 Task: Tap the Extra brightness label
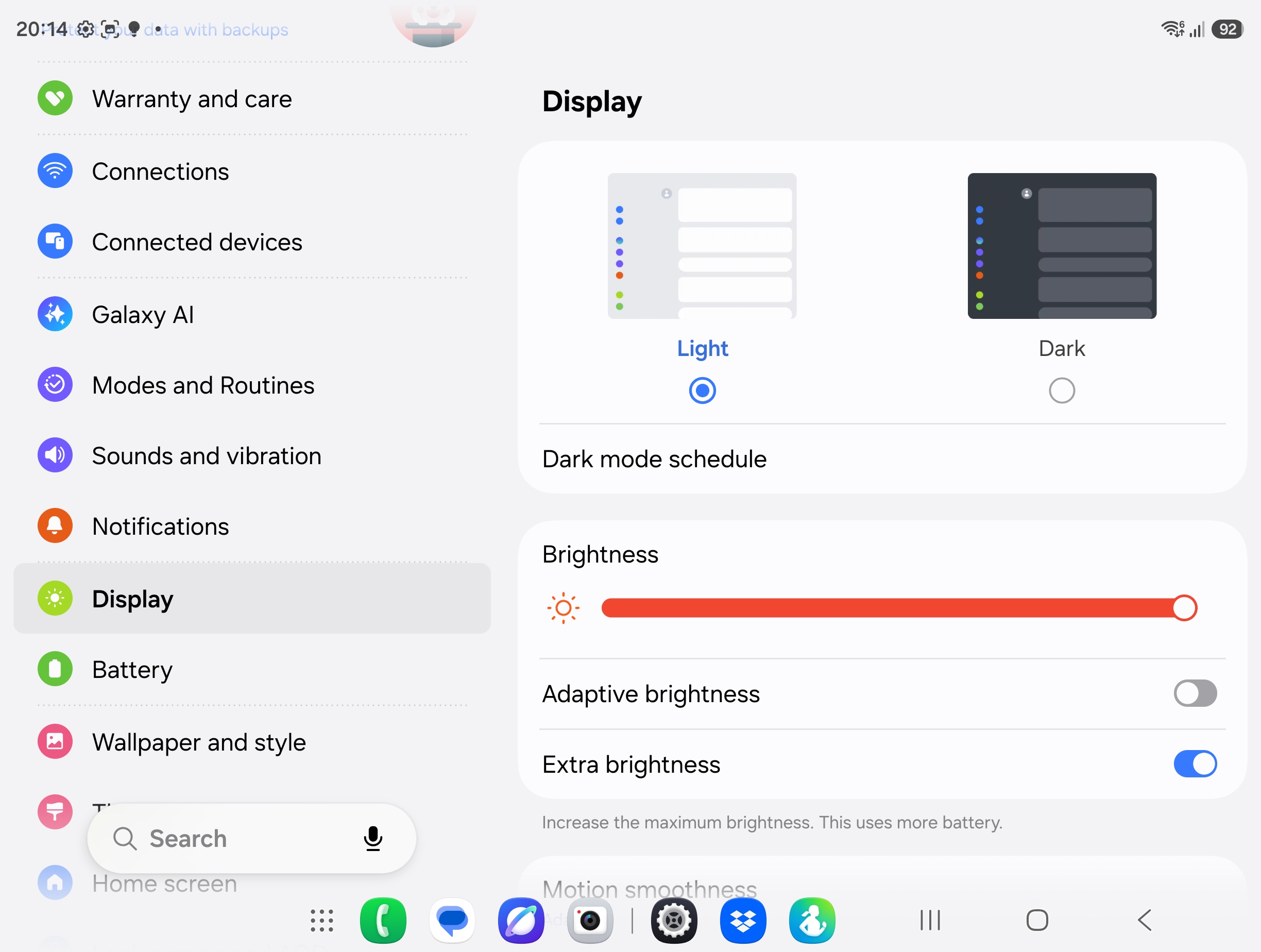coord(631,764)
